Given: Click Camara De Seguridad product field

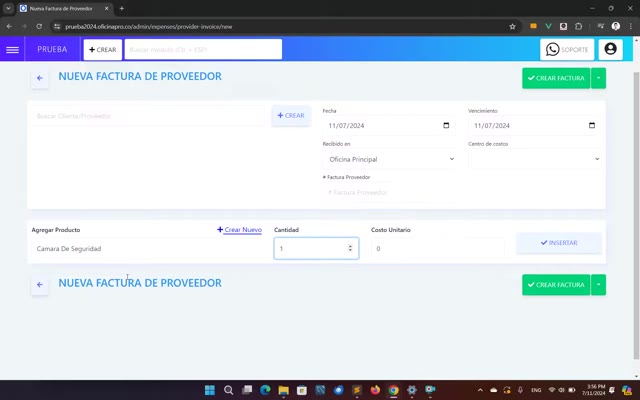Looking at the screenshot, I should 148,249.
